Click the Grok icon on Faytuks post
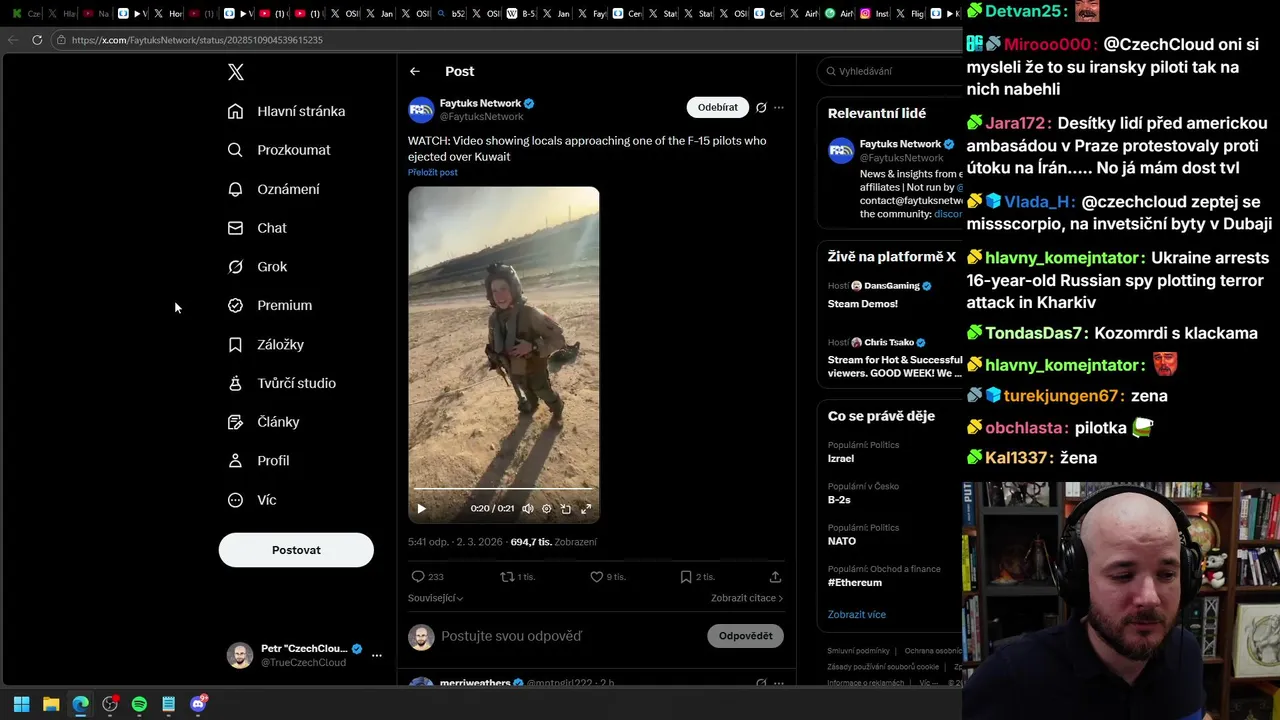This screenshot has width=1280, height=720. (x=761, y=107)
